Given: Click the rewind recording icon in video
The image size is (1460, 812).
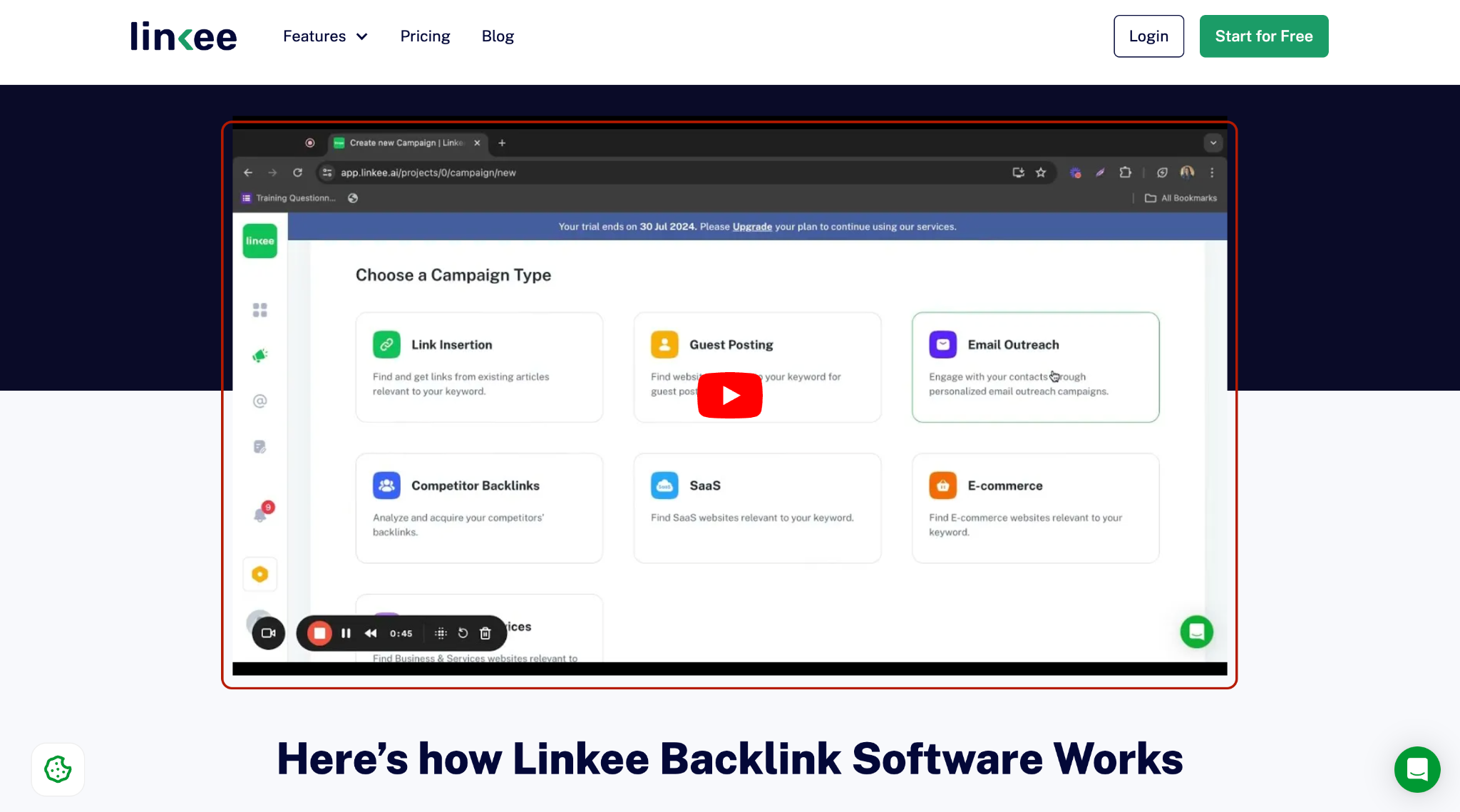Looking at the screenshot, I should 371,633.
